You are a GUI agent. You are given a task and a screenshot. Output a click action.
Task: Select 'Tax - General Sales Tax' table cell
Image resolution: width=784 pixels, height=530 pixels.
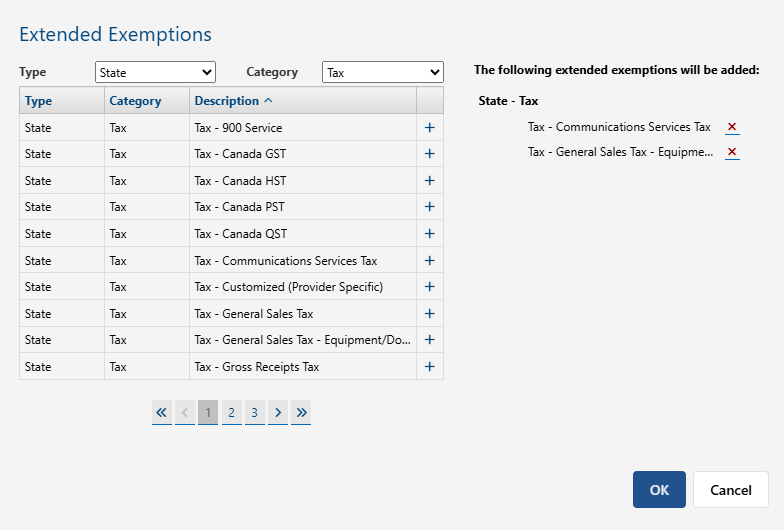point(303,314)
